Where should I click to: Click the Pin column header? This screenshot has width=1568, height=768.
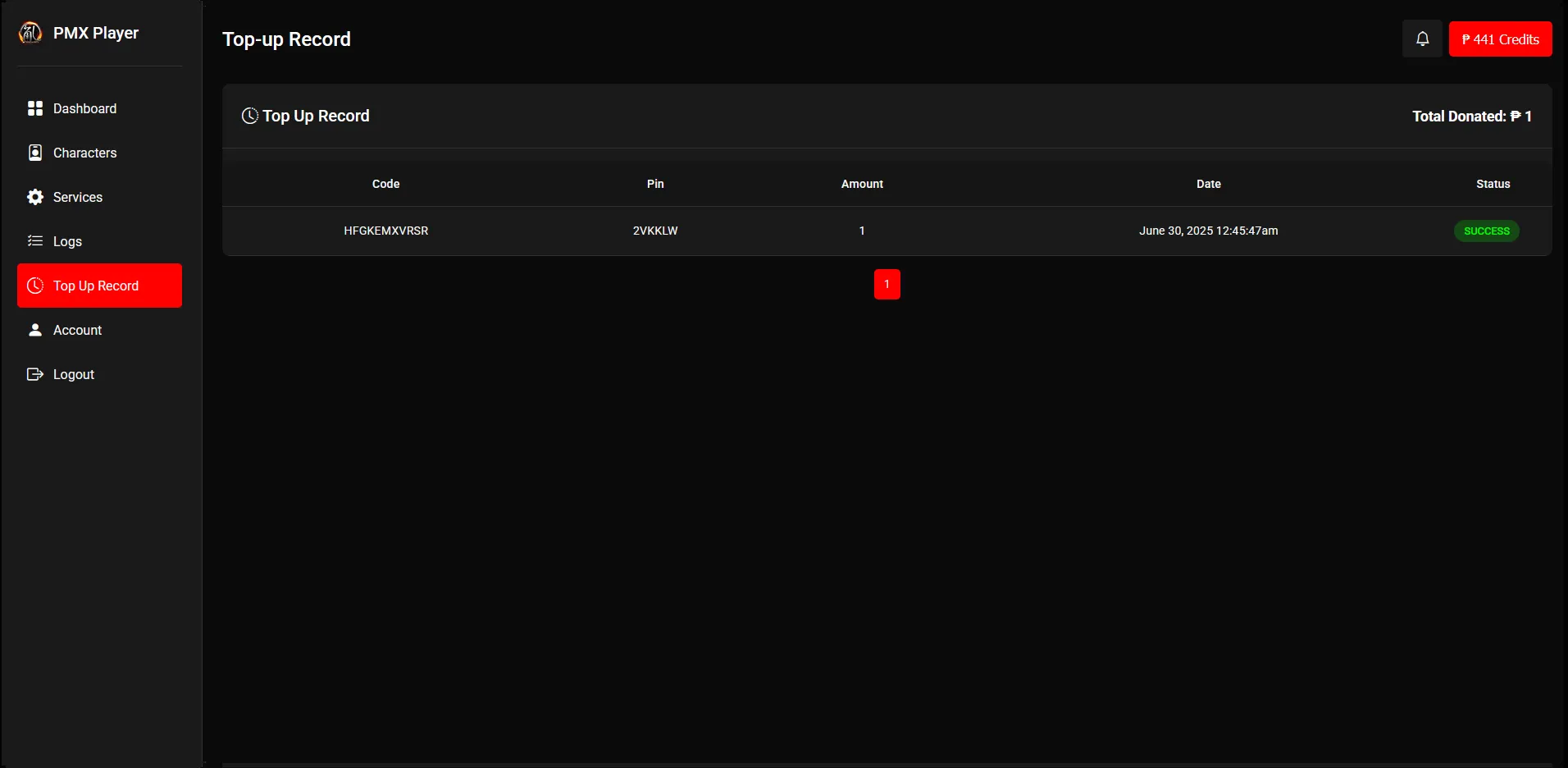pyautogui.click(x=655, y=184)
